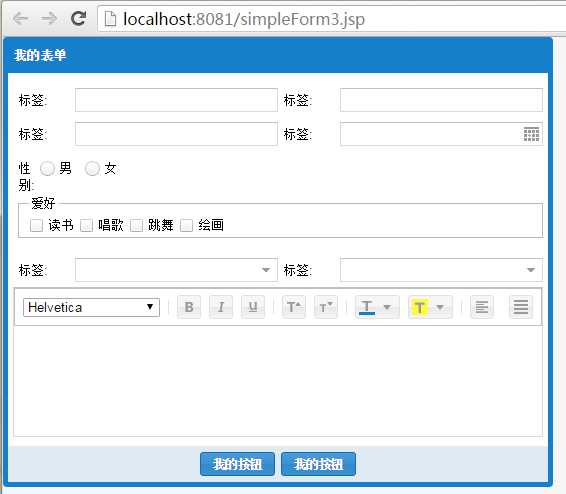Viewport: 566px width, 494px height.
Task: Open the calendar date picker icon
Action: pyautogui.click(x=531, y=134)
